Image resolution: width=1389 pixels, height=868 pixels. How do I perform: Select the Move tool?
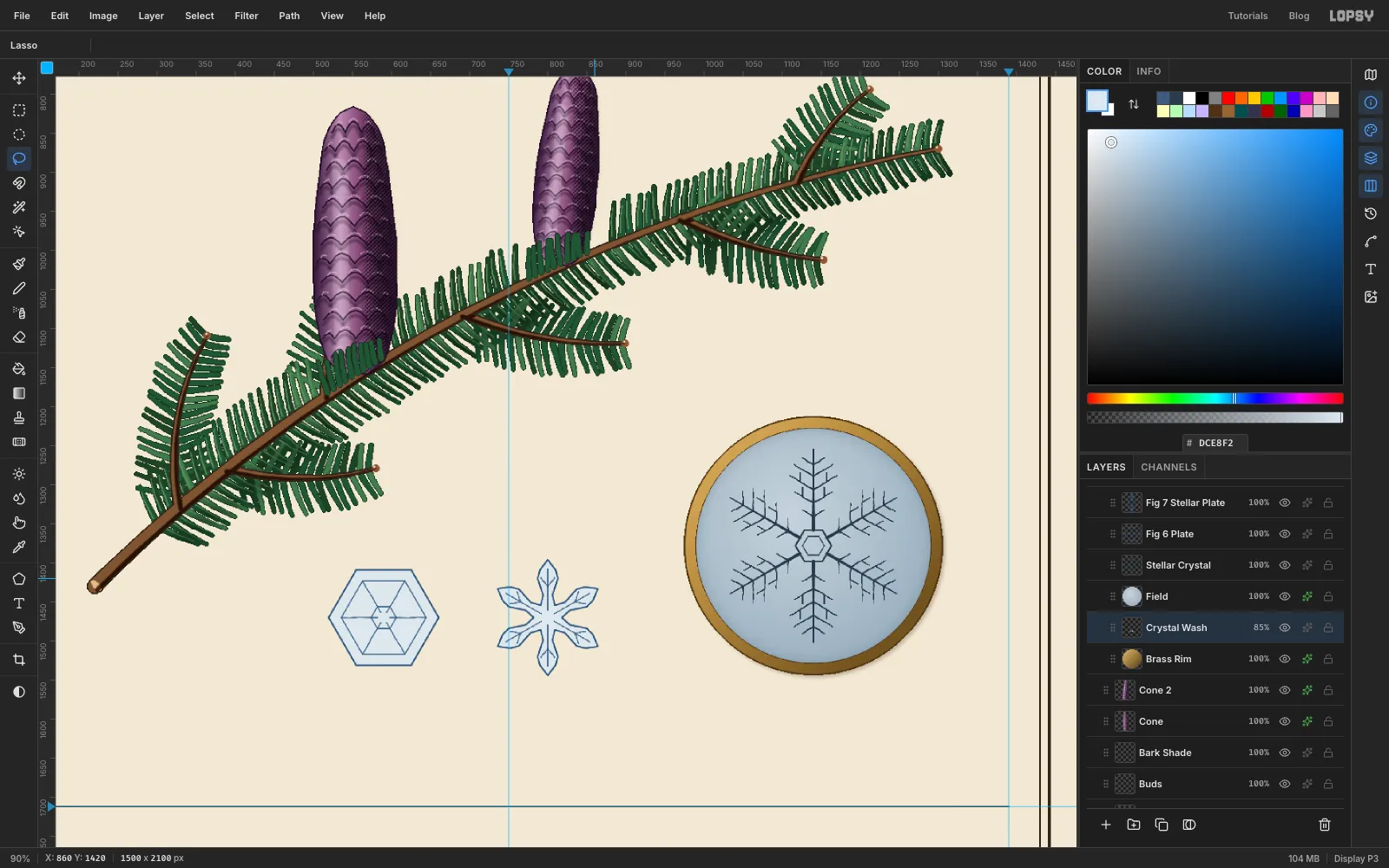pyautogui.click(x=19, y=78)
